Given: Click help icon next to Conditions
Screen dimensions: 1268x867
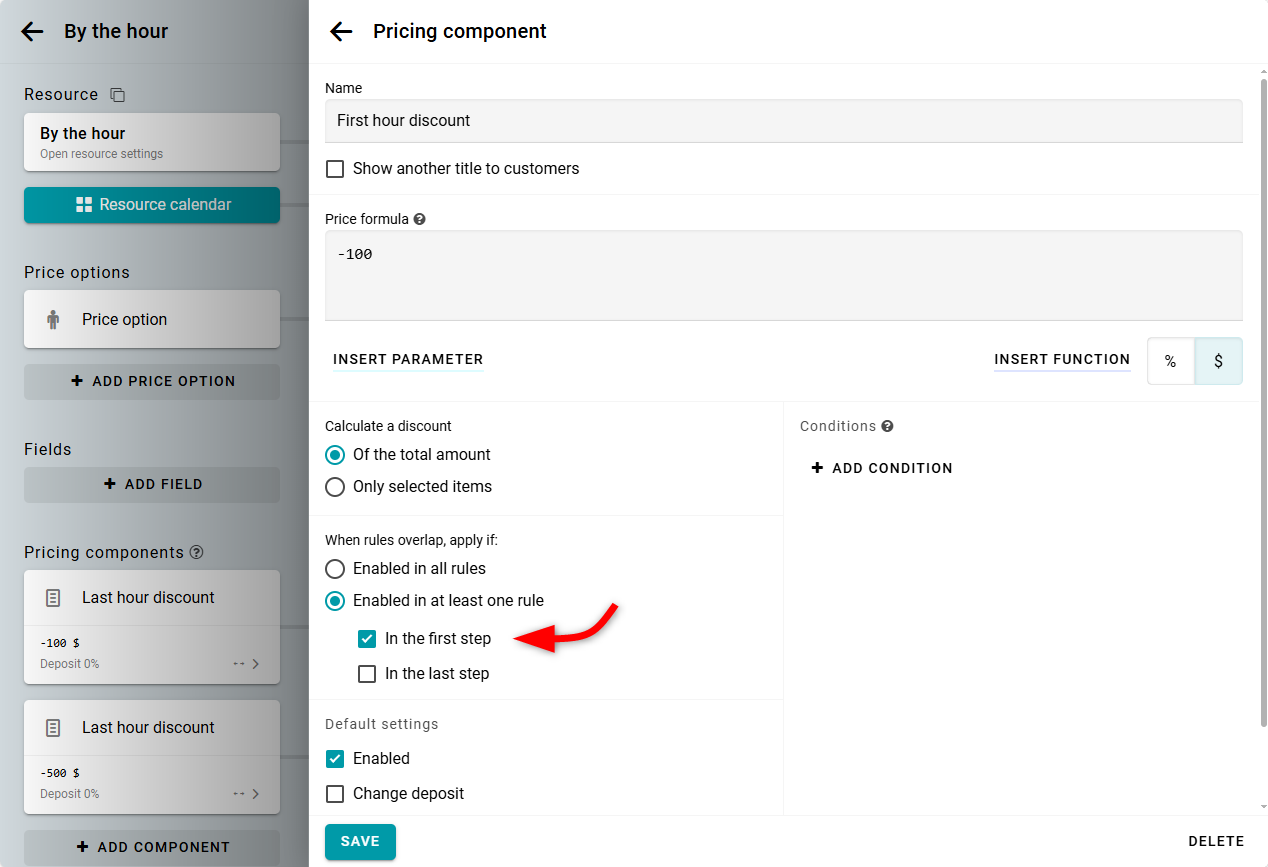Looking at the screenshot, I should 887,426.
